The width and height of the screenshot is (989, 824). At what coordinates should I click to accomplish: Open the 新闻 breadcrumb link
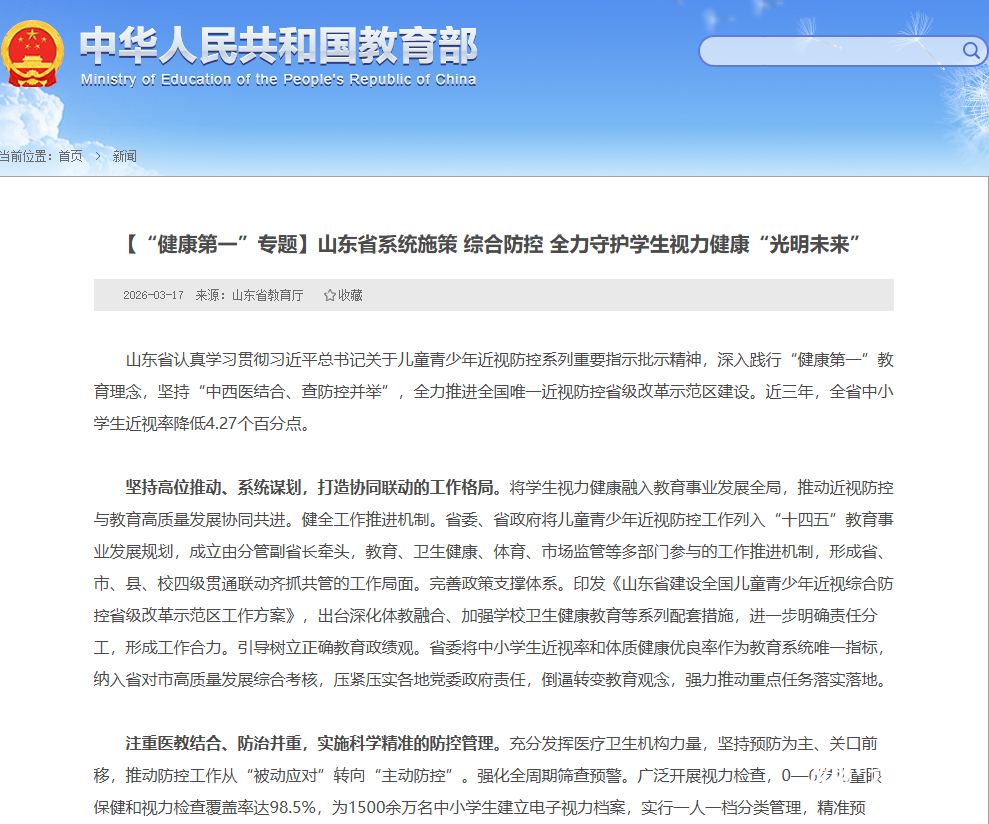(124, 156)
